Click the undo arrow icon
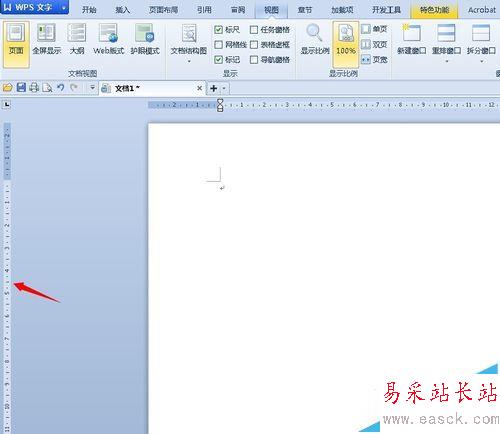 pos(60,88)
